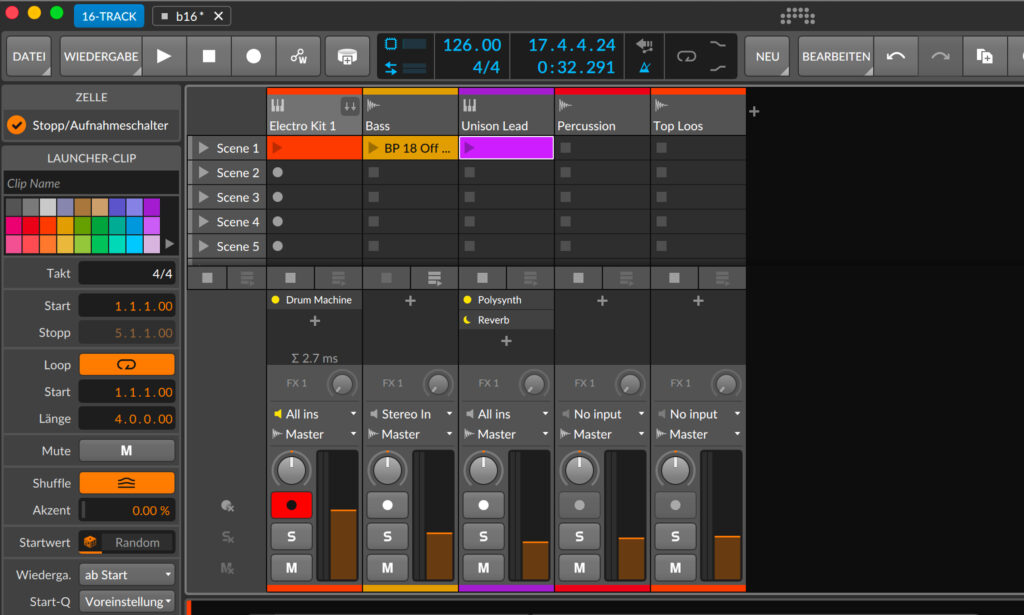The image size is (1024, 615).
Task: Open the NEU menu
Action: [x=767, y=56]
